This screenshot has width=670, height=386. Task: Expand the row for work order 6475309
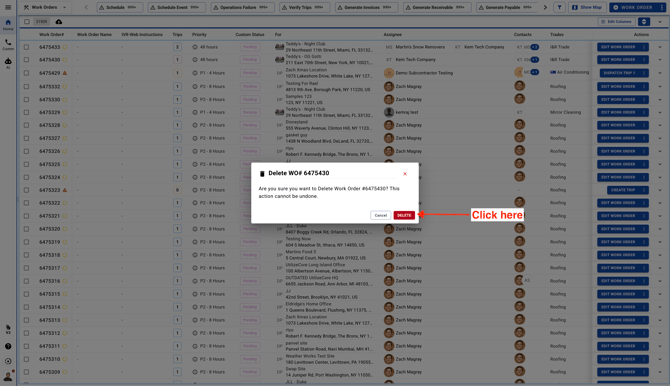click(660, 372)
